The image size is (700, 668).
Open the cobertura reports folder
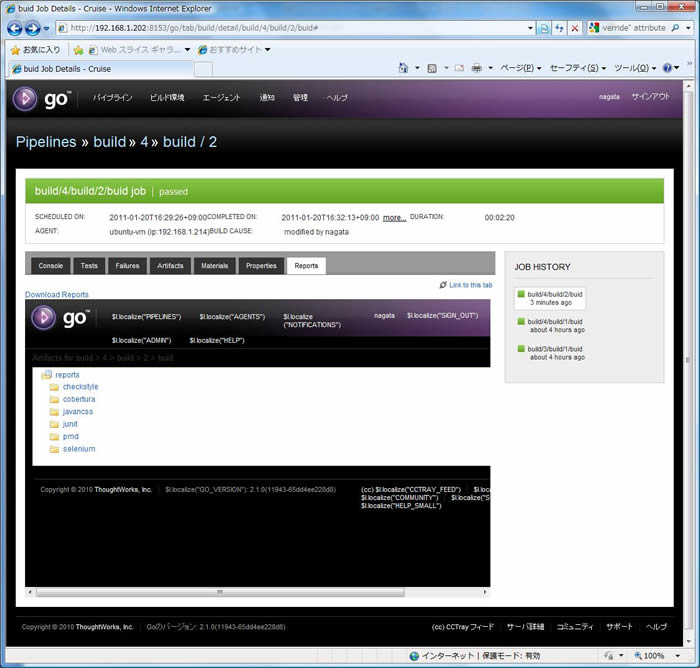click(79, 399)
